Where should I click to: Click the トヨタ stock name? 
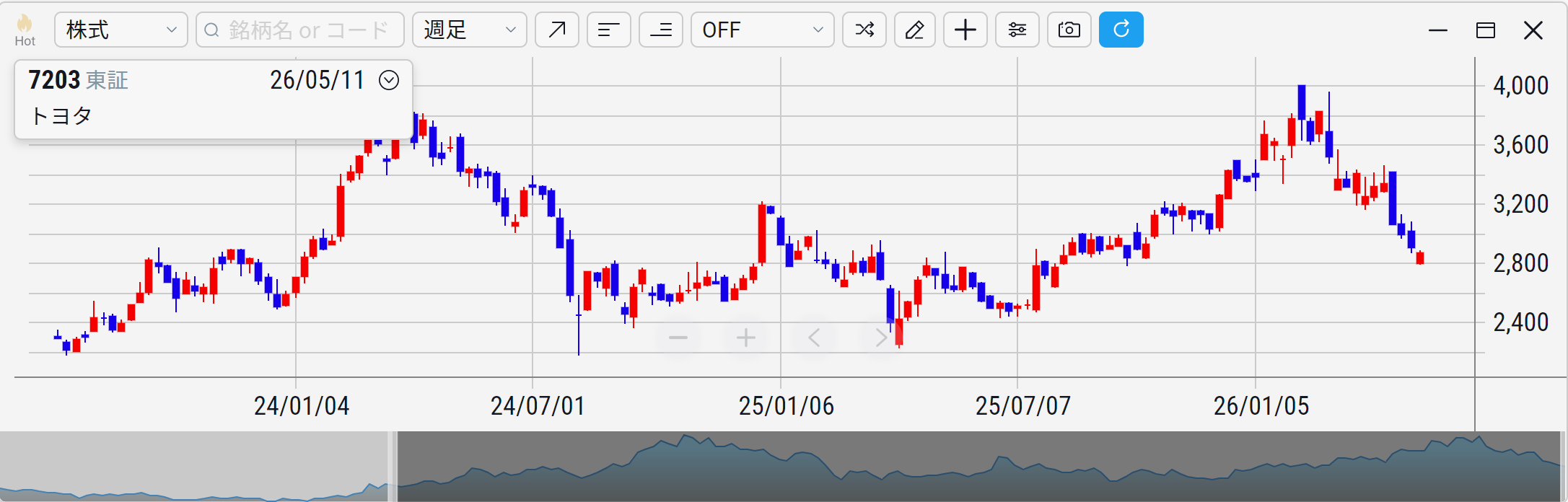[x=61, y=115]
